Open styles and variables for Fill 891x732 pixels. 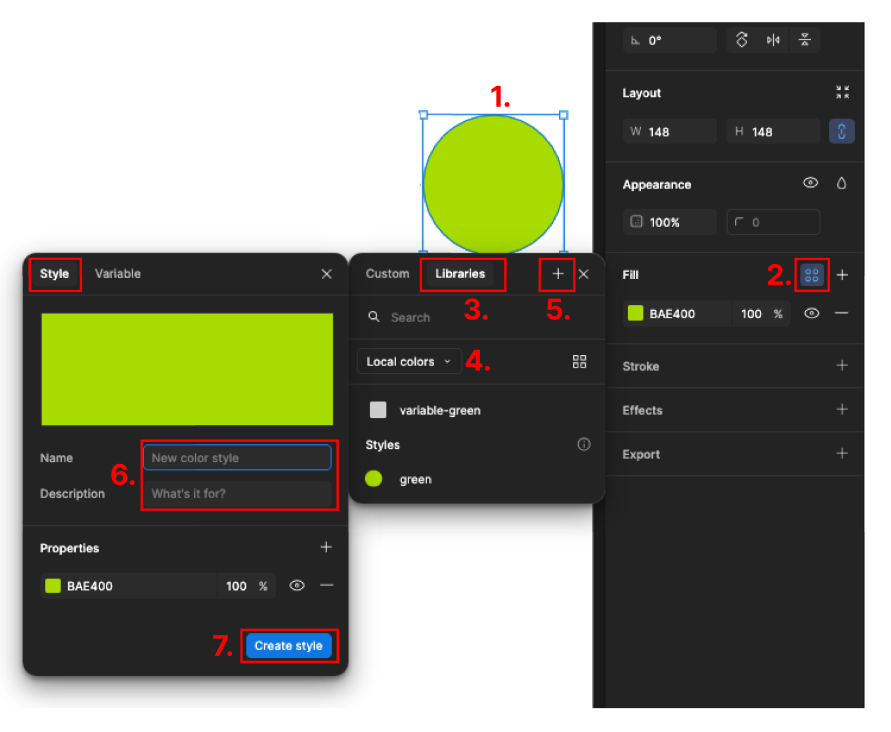coord(811,275)
